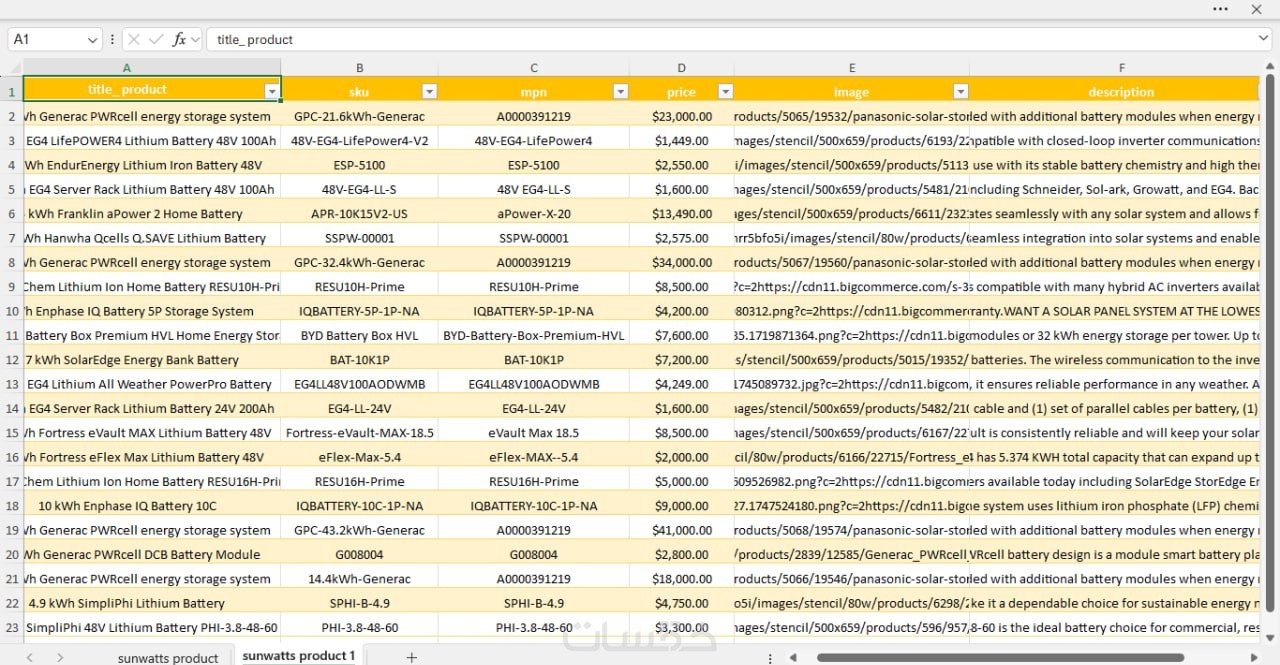Select the $41,000.00 price cell
Image resolution: width=1280 pixels, height=665 pixels.
[x=682, y=530]
